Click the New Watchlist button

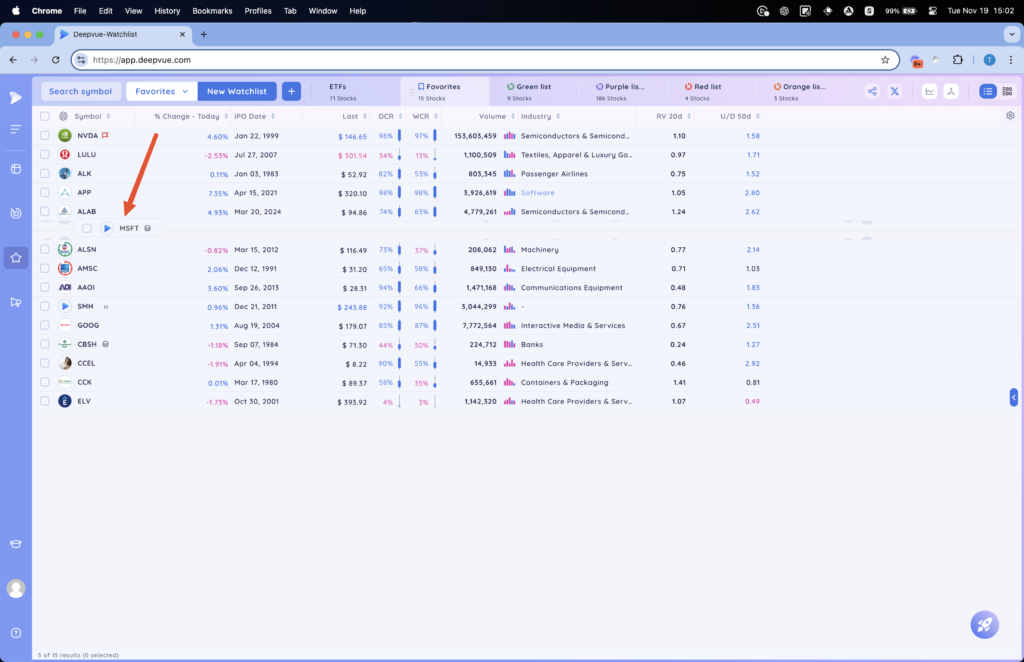click(x=236, y=91)
